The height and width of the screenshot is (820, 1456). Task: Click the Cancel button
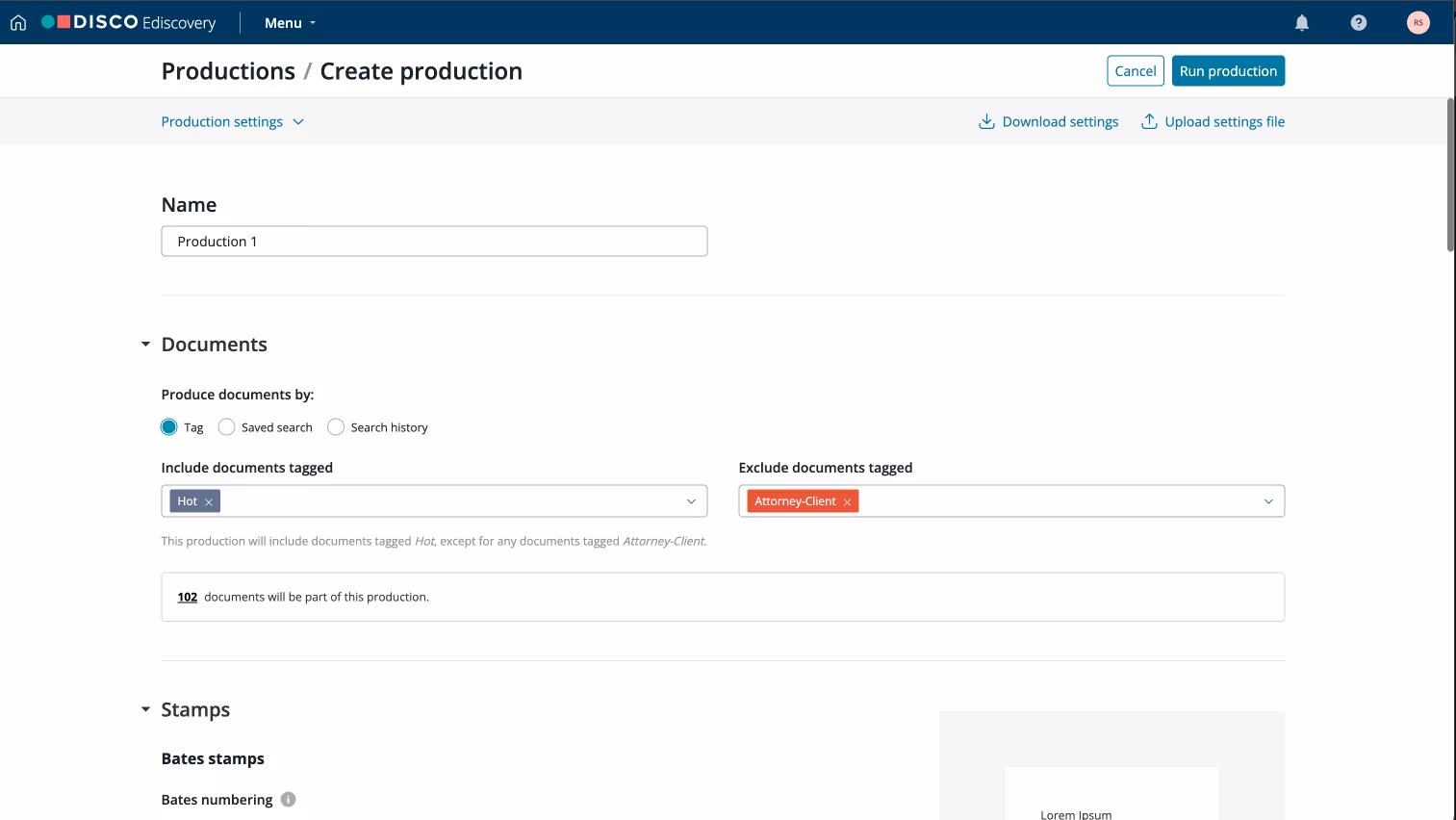1136,71
